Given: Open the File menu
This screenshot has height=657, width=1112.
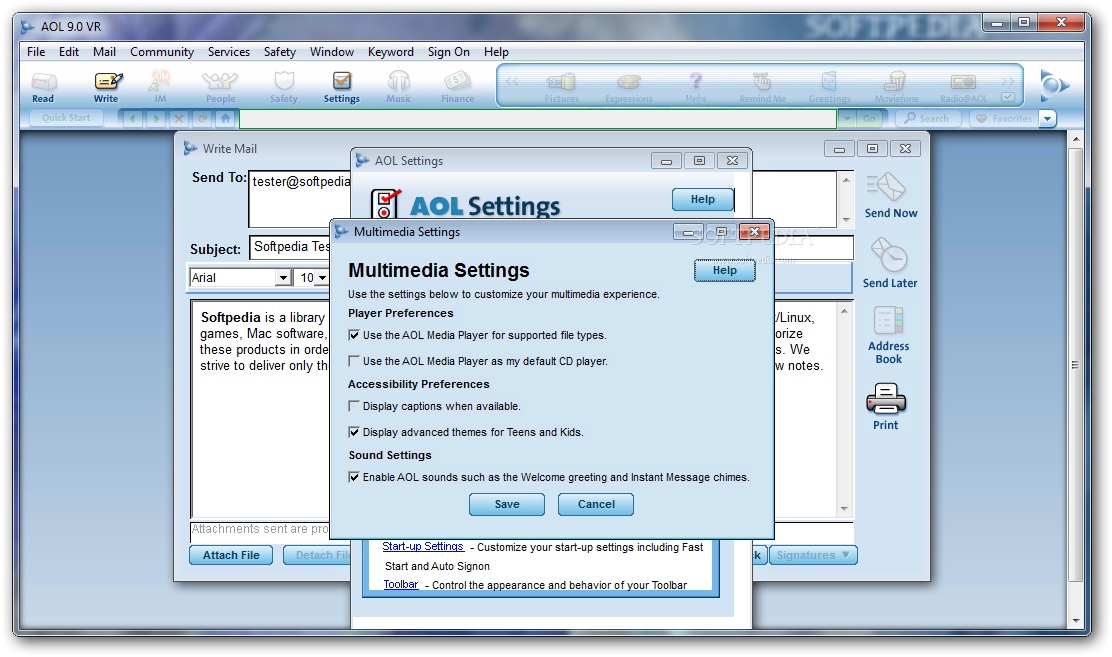Looking at the screenshot, I should tap(36, 52).
